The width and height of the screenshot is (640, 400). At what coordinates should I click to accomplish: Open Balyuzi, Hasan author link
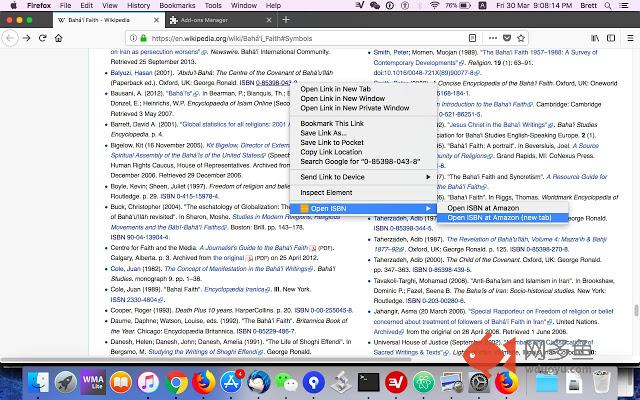pyautogui.click(x=131, y=73)
